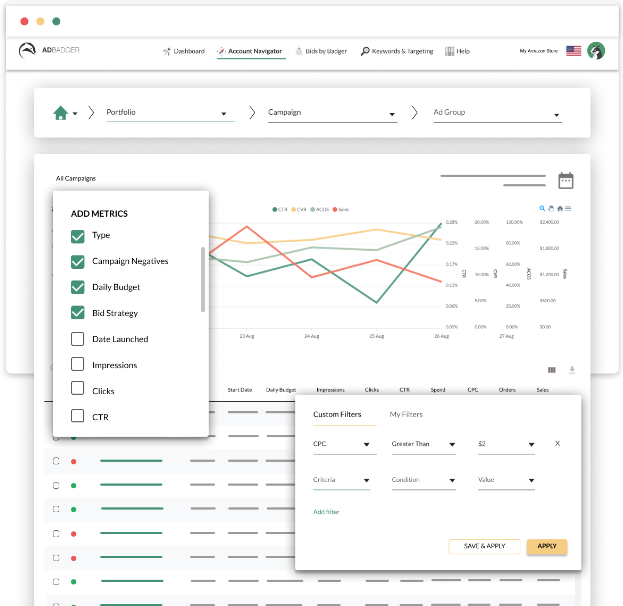Open the CPC criteria dropdown
623x606 pixels.
[344, 444]
